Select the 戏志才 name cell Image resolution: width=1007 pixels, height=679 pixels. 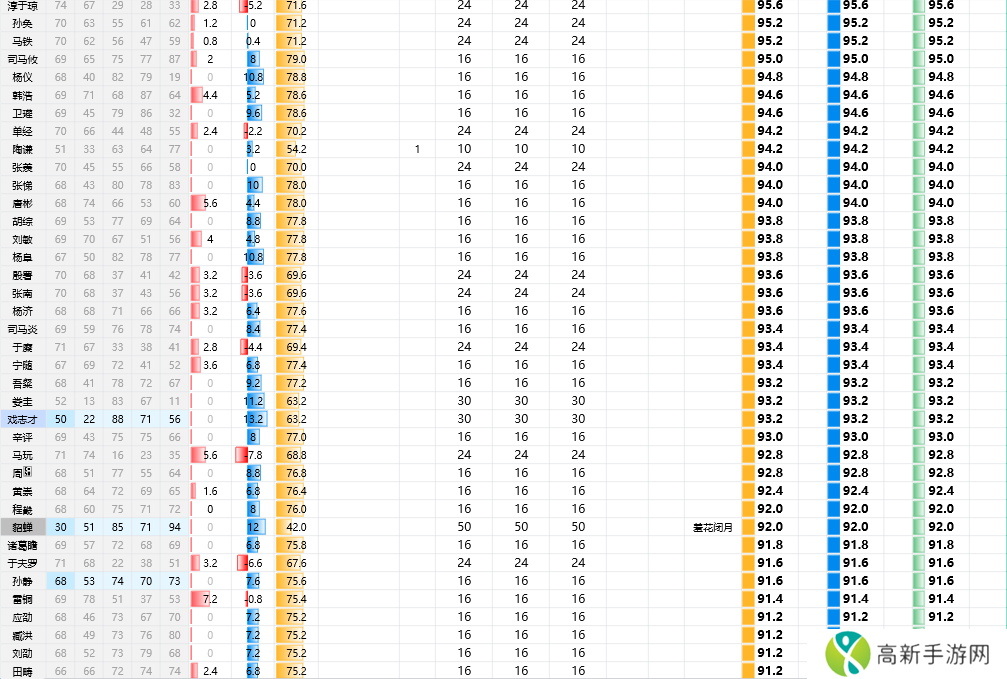point(22,419)
